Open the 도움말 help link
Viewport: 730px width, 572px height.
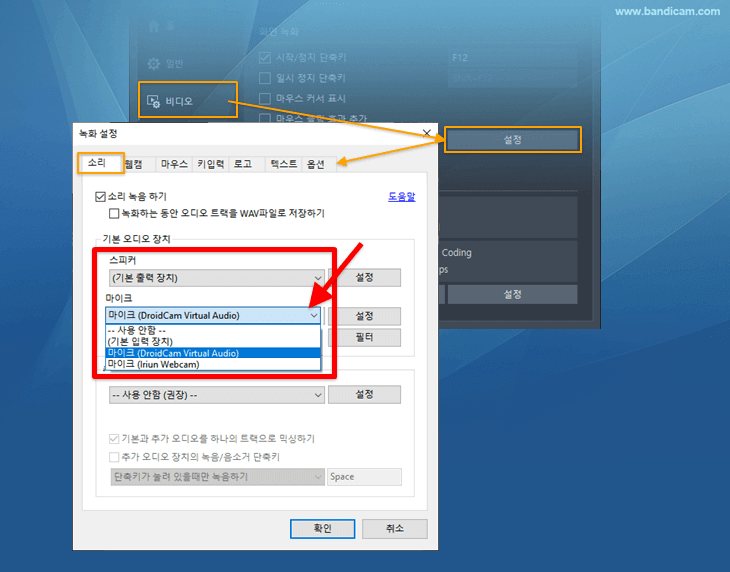401,197
